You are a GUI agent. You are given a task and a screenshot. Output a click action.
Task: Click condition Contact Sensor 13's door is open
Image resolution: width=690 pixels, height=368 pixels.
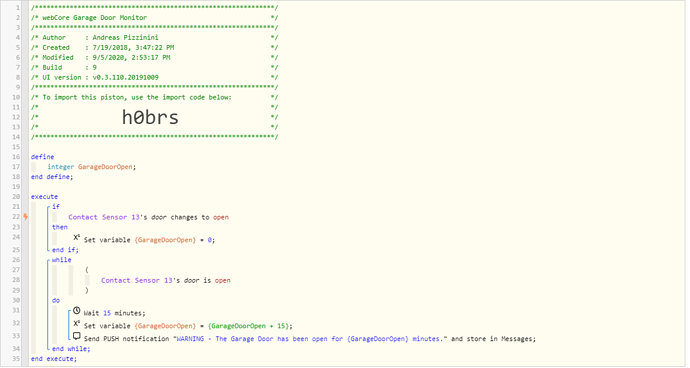point(165,280)
